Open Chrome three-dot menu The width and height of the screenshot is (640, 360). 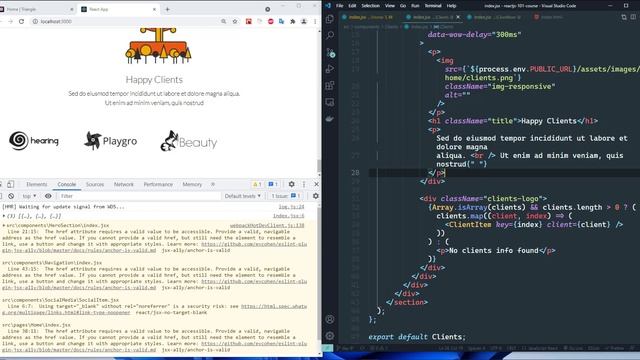[315, 21]
